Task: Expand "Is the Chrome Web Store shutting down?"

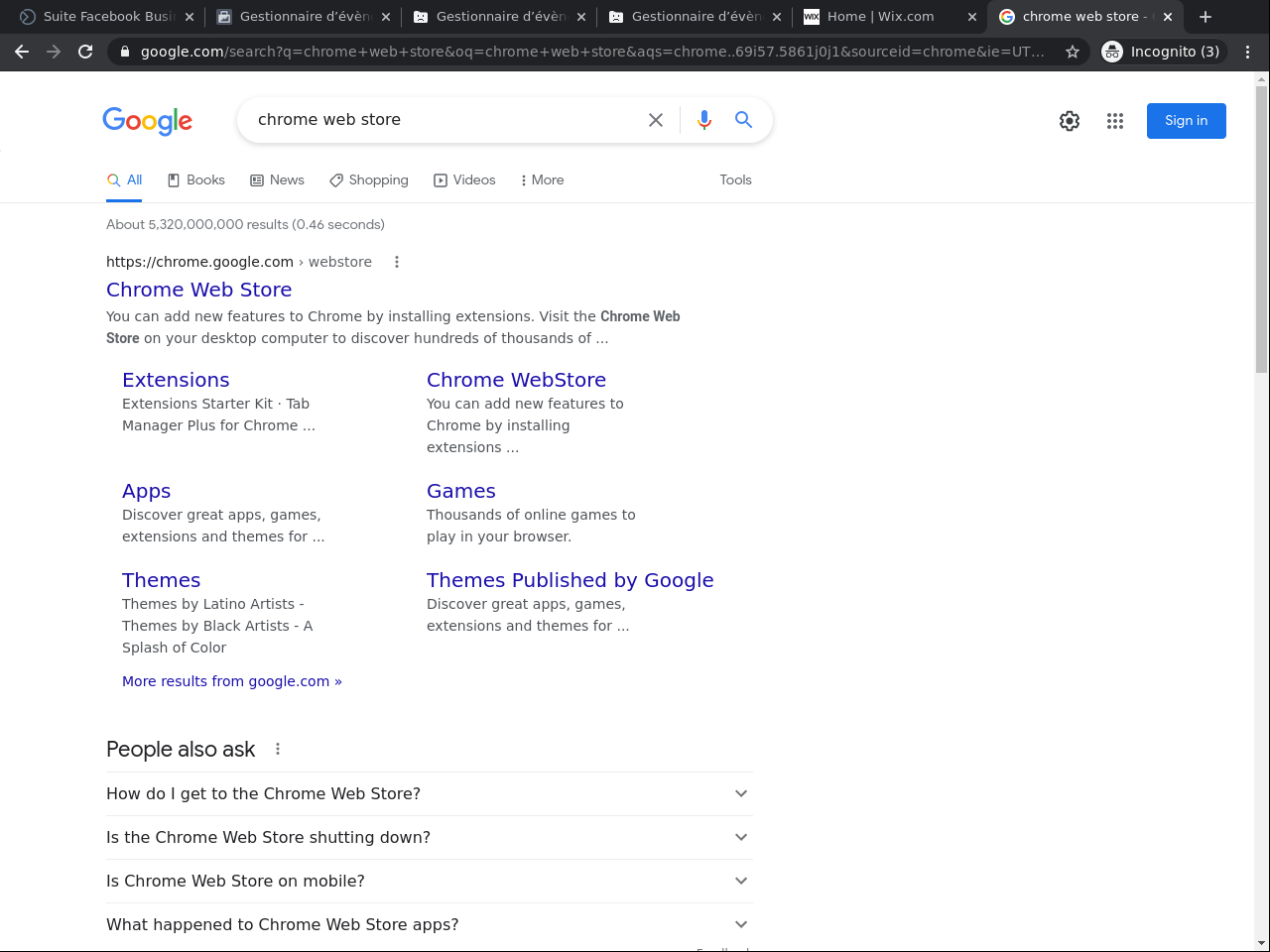Action: click(741, 837)
